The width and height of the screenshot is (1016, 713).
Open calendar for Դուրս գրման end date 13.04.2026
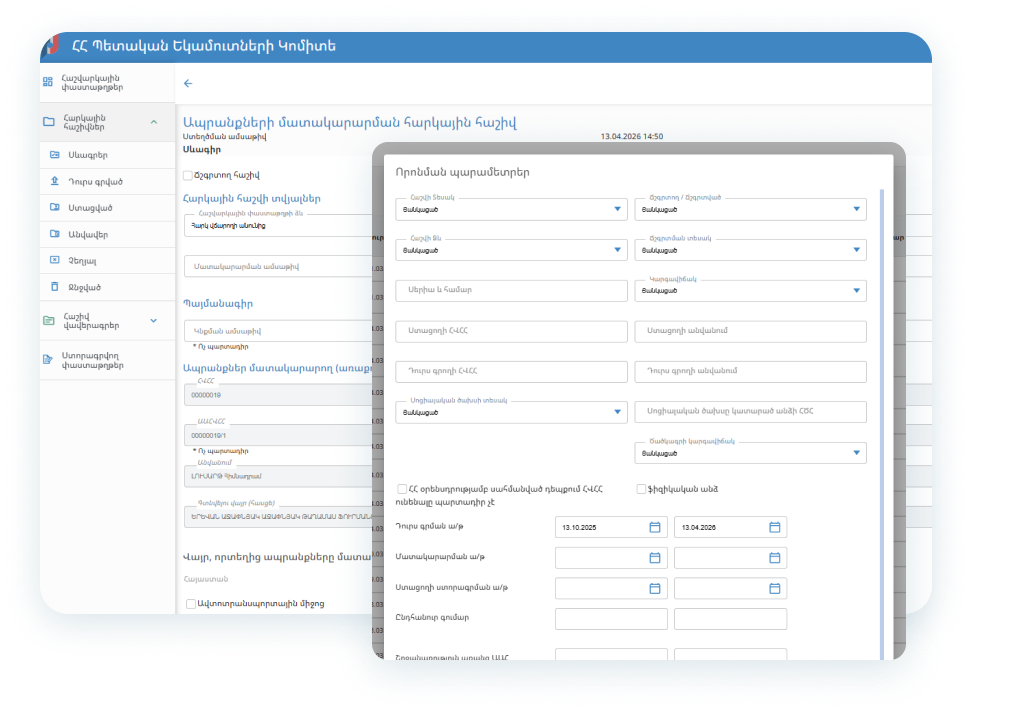point(775,527)
